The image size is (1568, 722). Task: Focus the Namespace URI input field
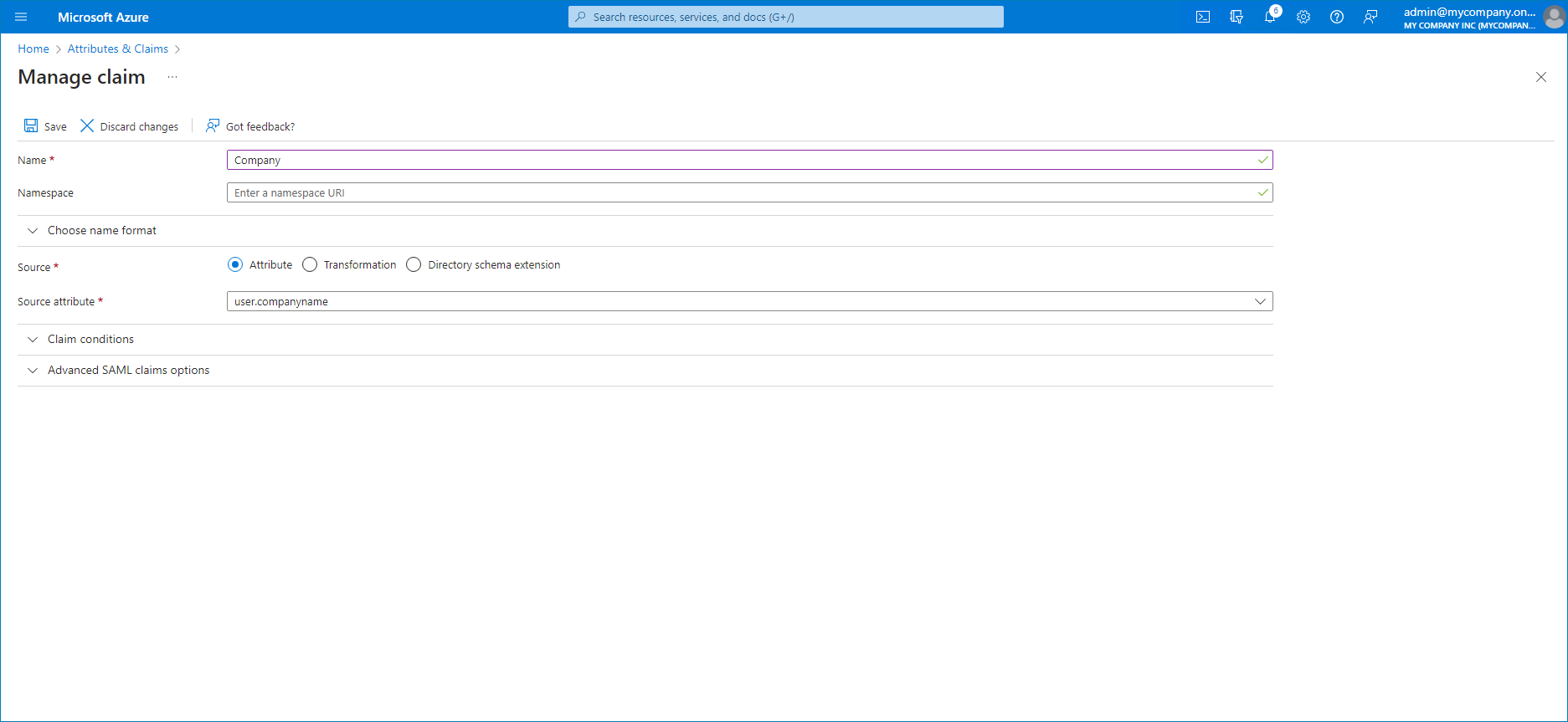[x=749, y=192]
